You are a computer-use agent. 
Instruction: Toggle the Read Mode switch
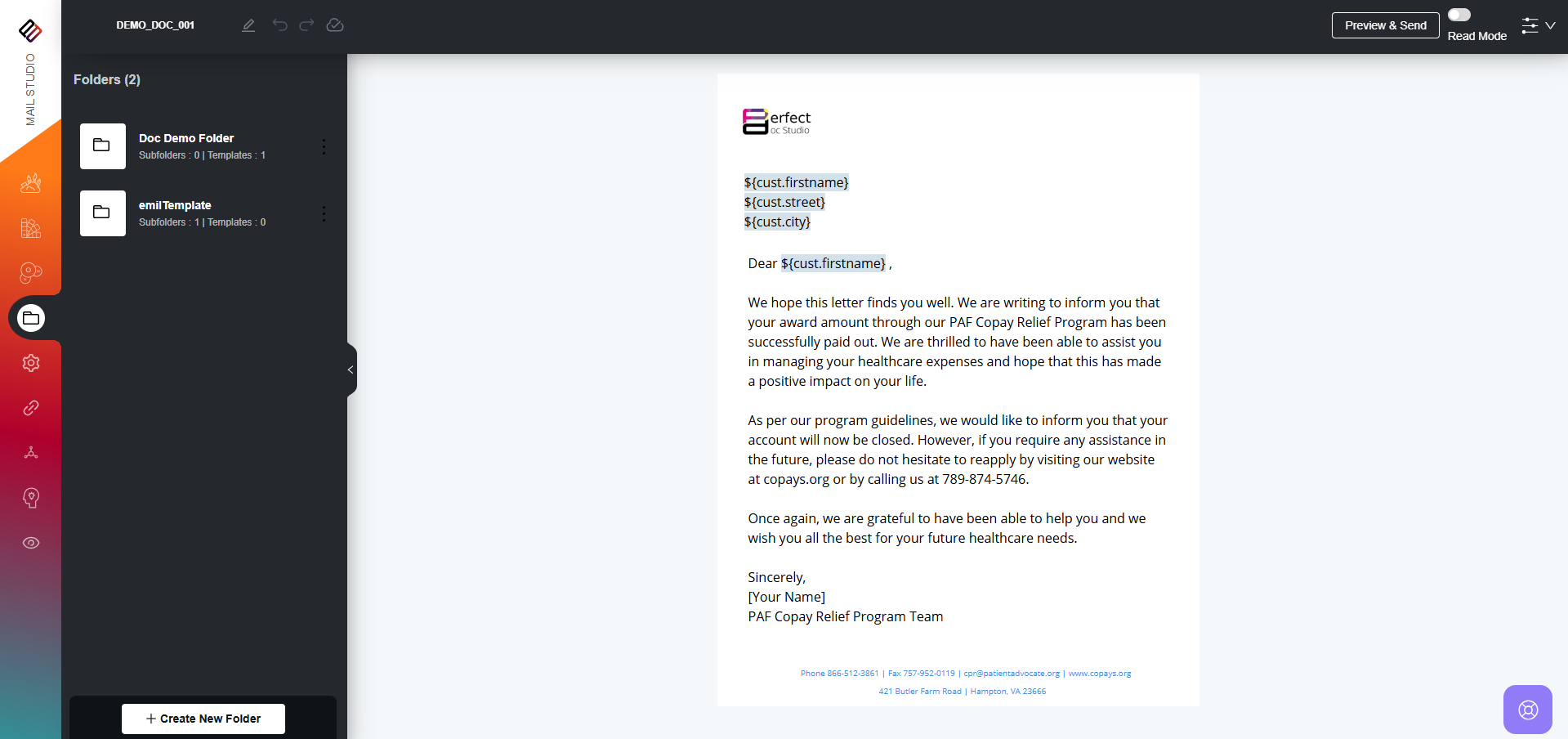click(1459, 15)
